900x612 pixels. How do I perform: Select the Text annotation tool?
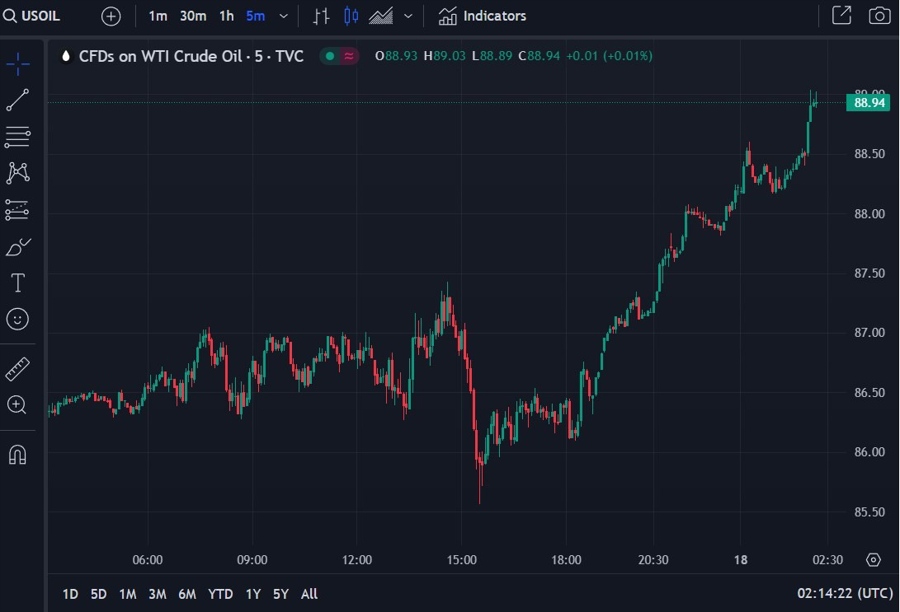pyautogui.click(x=18, y=282)
